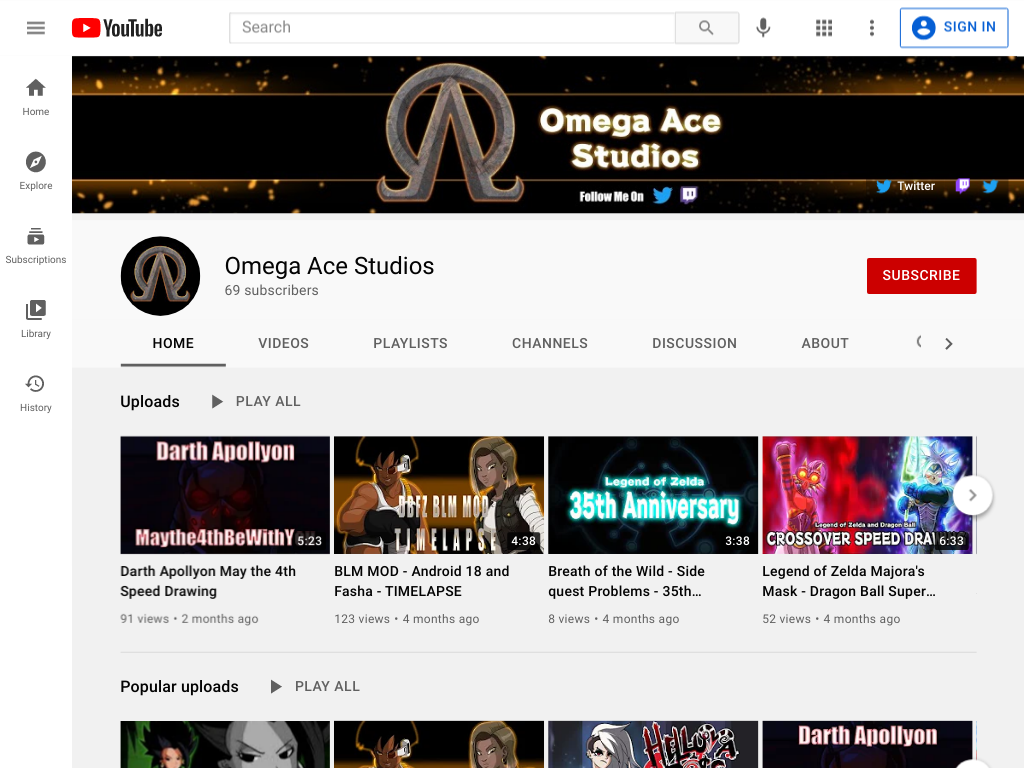Image resolution: width=1024 pixels, height=768 pixels.
Task: Open the Darth Apollyon 5:23 thumbnail
Action: pyautogui.click(x=225, y=495)
